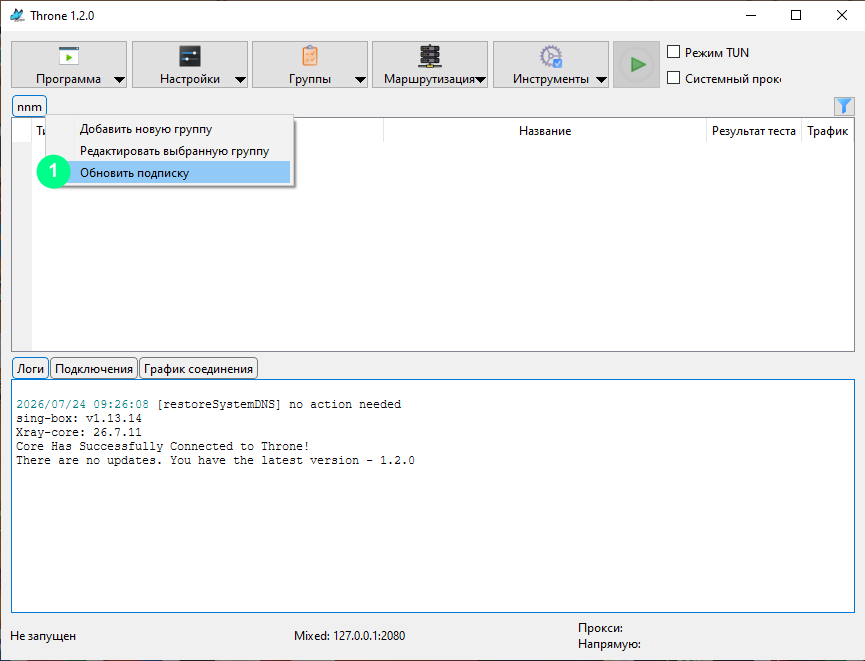
Task: Click the sing-box: v1.13.14 log line
Action: pos(79,418)
